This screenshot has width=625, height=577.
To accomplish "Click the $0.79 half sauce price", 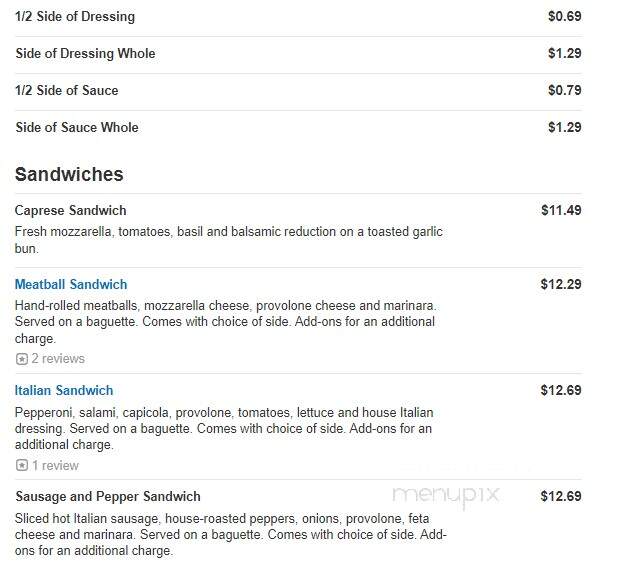I will [x=565, y=90].
